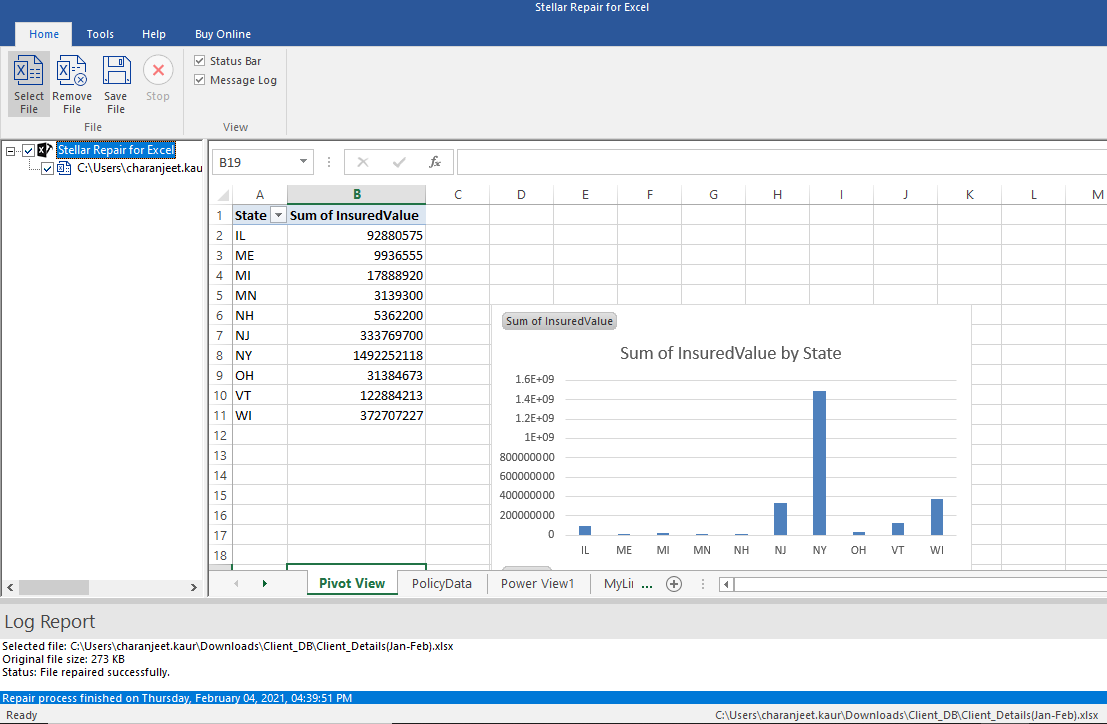The height and width of the screenshot is (724, 1107).
Task: Click the workbook file icon in tree
Action: pos(64,168)
